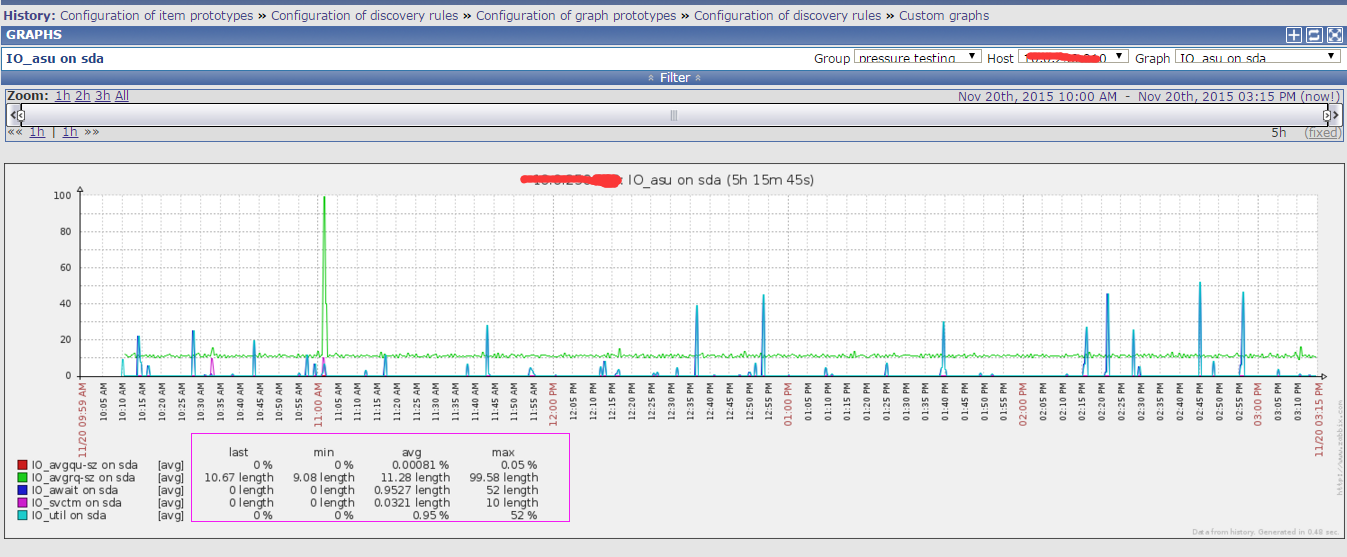This screenshot has height=557, width=1347.
Task: Click the 12:00 PM label on time axis
Action: (551, 407)
